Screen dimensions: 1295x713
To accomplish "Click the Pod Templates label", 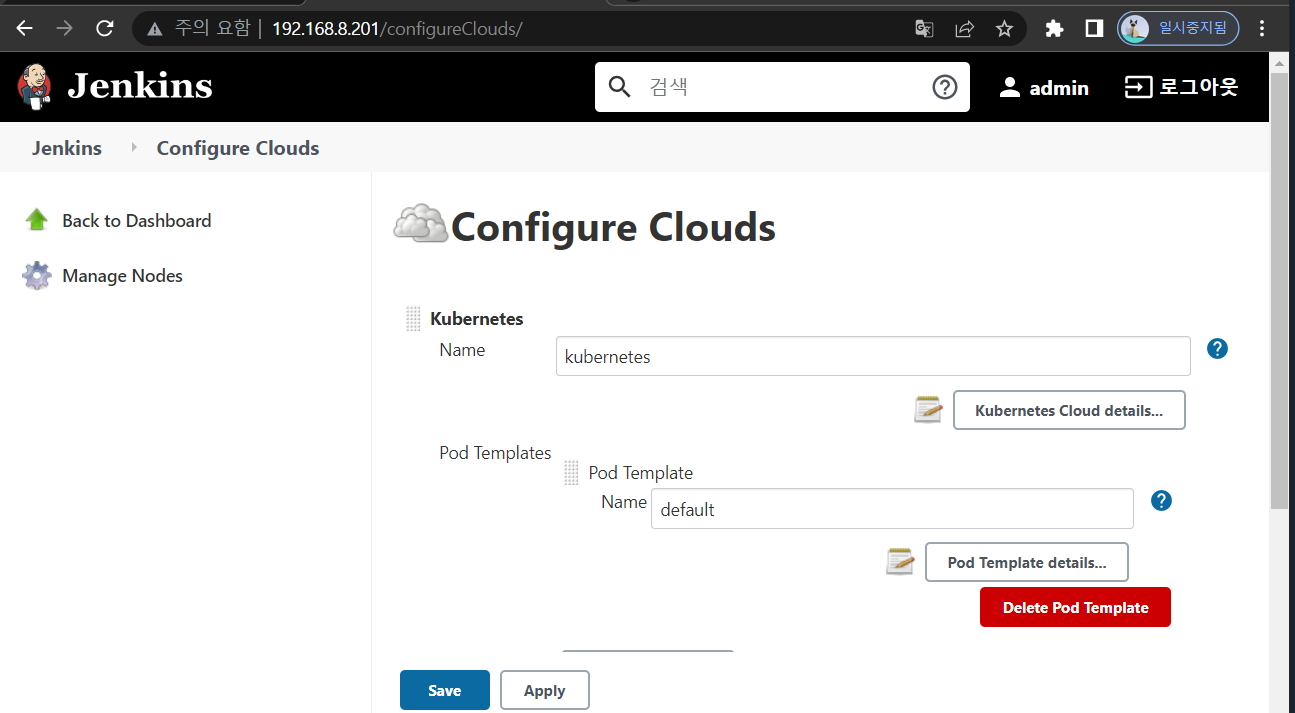I will click(x=495, y=453).
